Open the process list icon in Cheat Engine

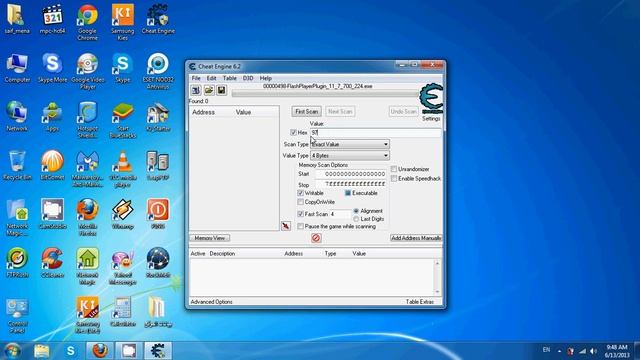tap(196, 90)
